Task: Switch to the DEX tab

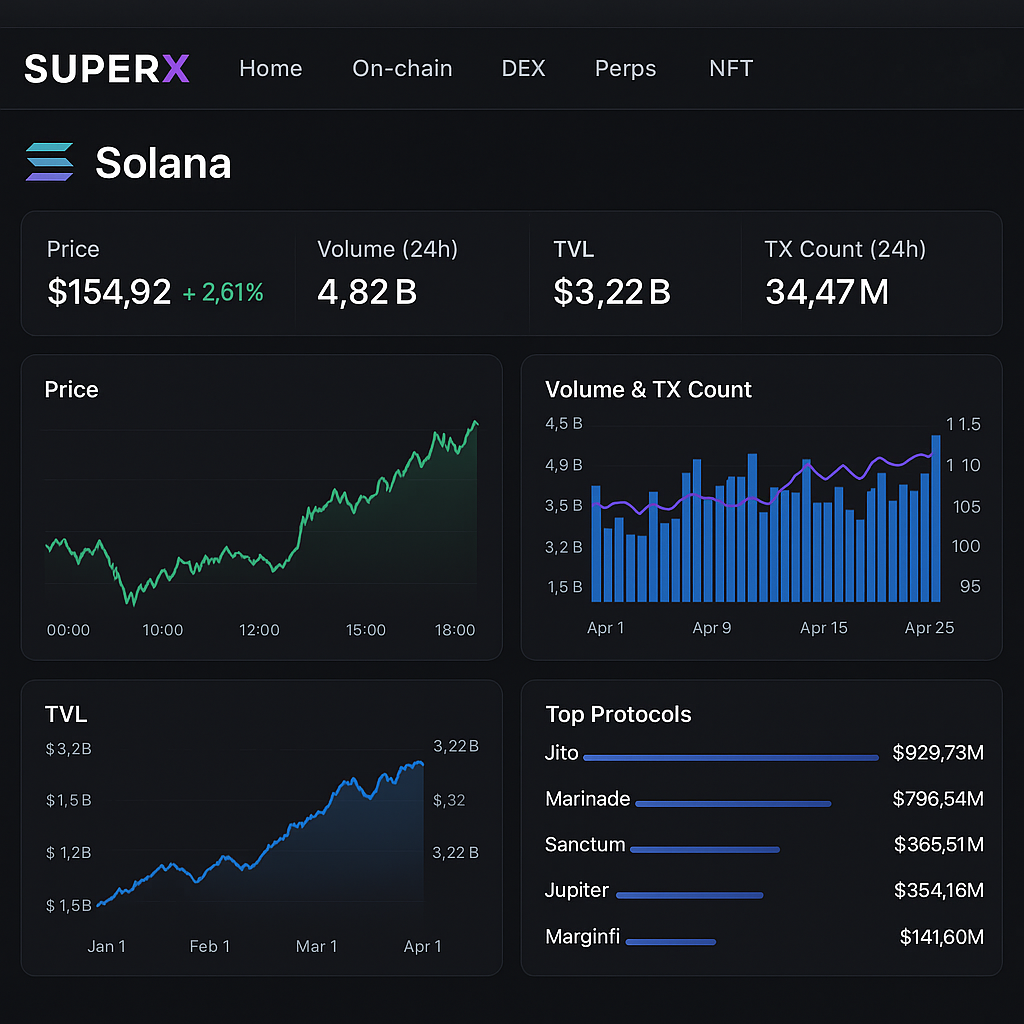Action: point(523,68)
